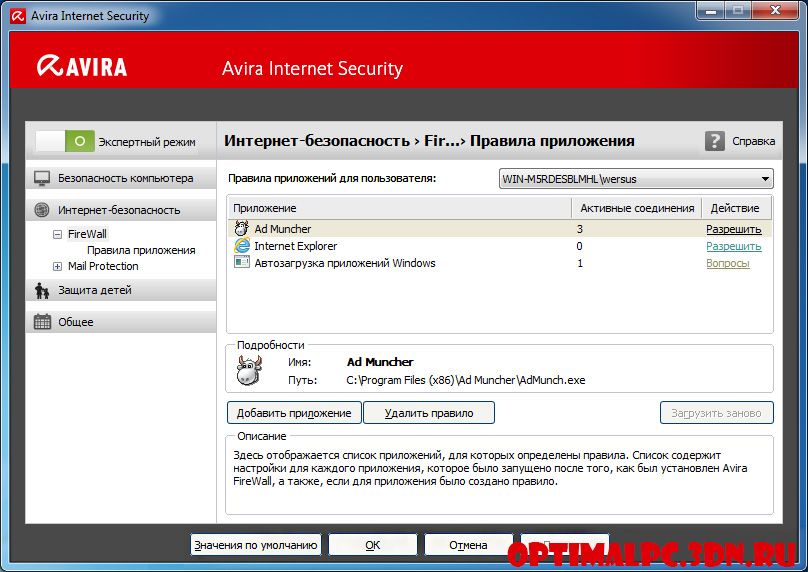The height and width of the screenshot is (572, 808).
Task: Open help via the question mark icon
Action: click(x=715, y=141)
